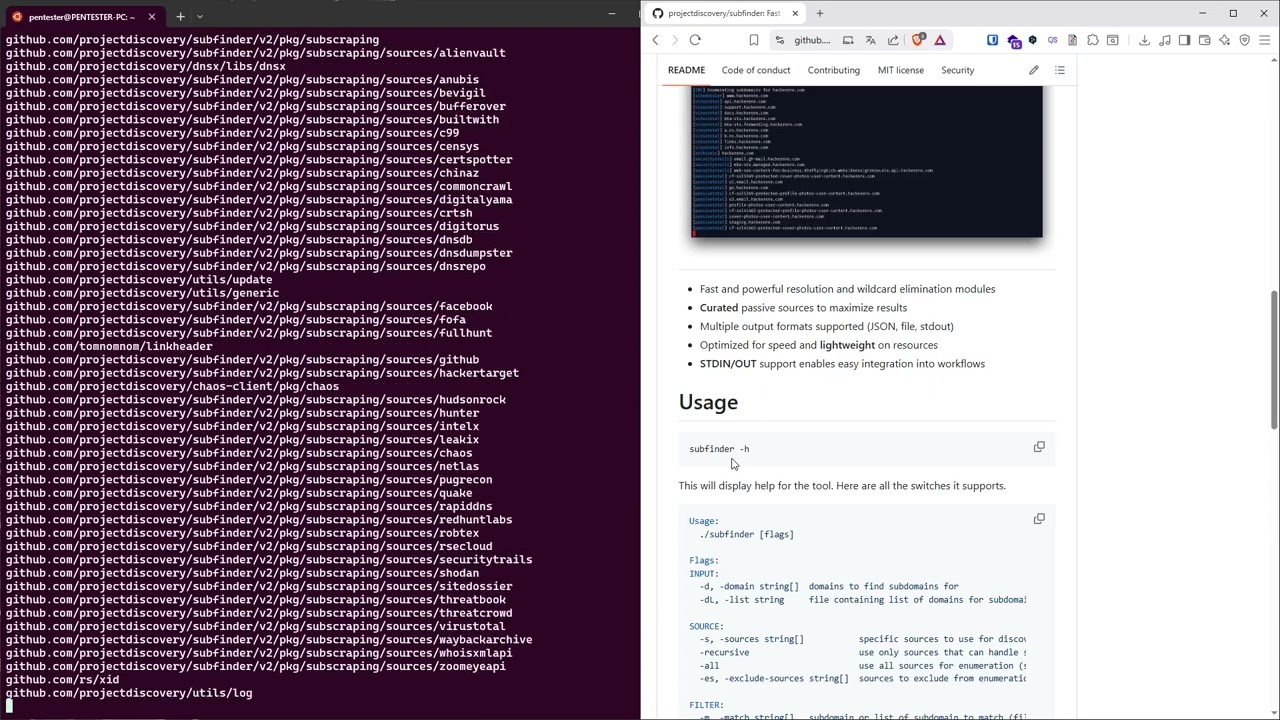
Task: Switch to the Contributing tab
Action: coord(833,70)
